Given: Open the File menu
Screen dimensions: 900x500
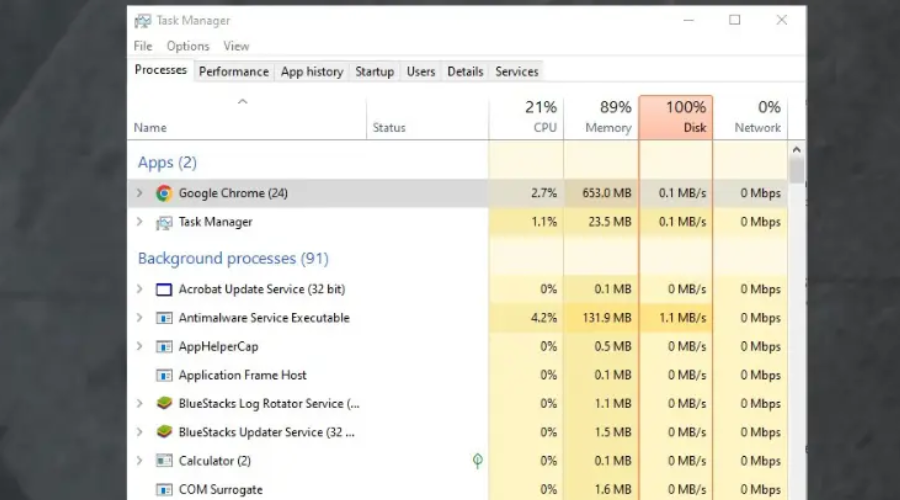Looking at the screenshot, I should 143,46.
